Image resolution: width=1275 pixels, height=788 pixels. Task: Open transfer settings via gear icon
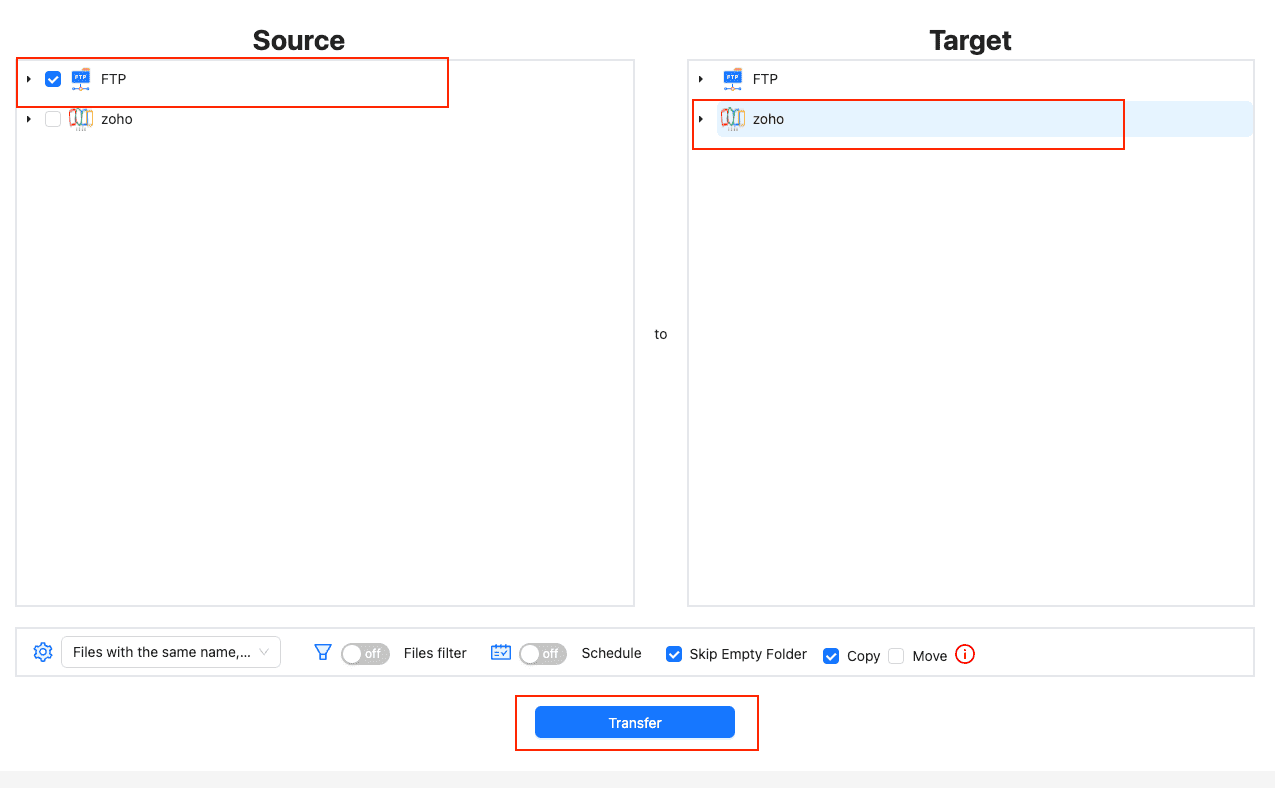pos(42,651)
